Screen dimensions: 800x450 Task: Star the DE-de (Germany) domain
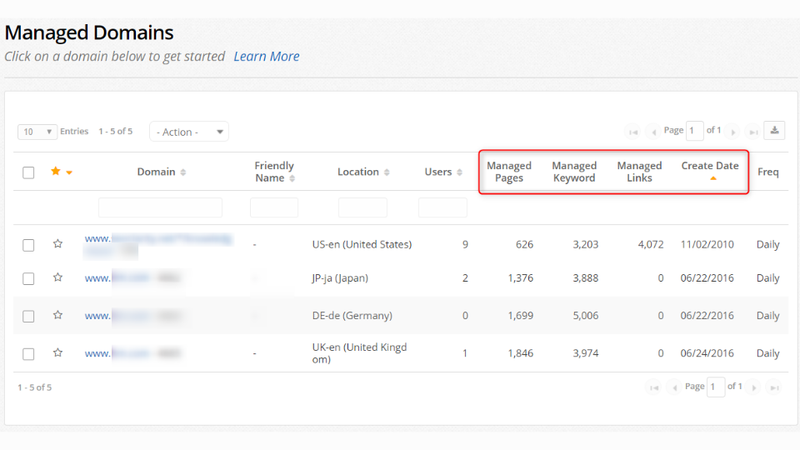pos(58,315)
